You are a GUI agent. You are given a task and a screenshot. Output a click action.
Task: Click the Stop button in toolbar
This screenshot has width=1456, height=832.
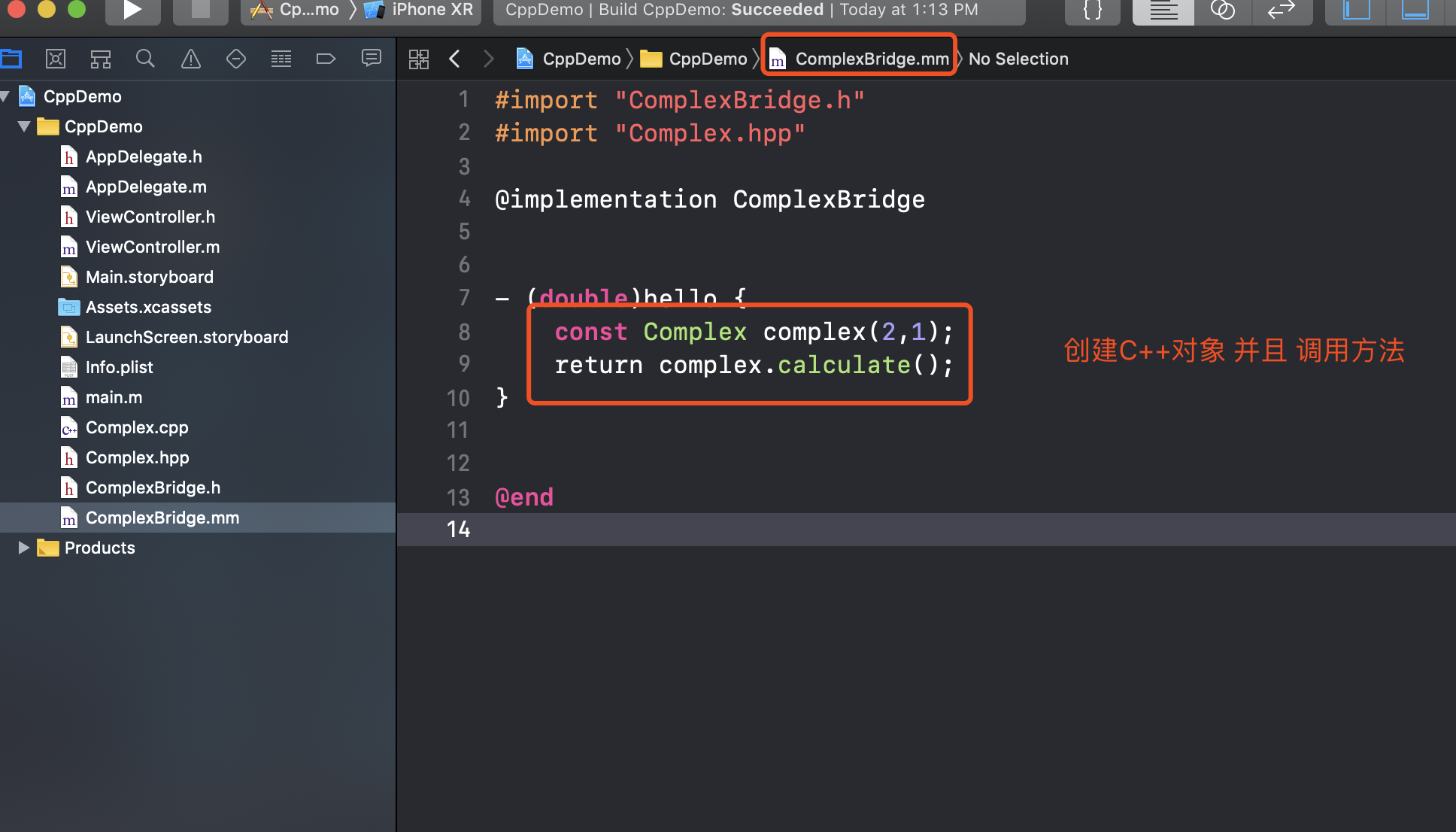pyautogui.click(x=200, y=11)
